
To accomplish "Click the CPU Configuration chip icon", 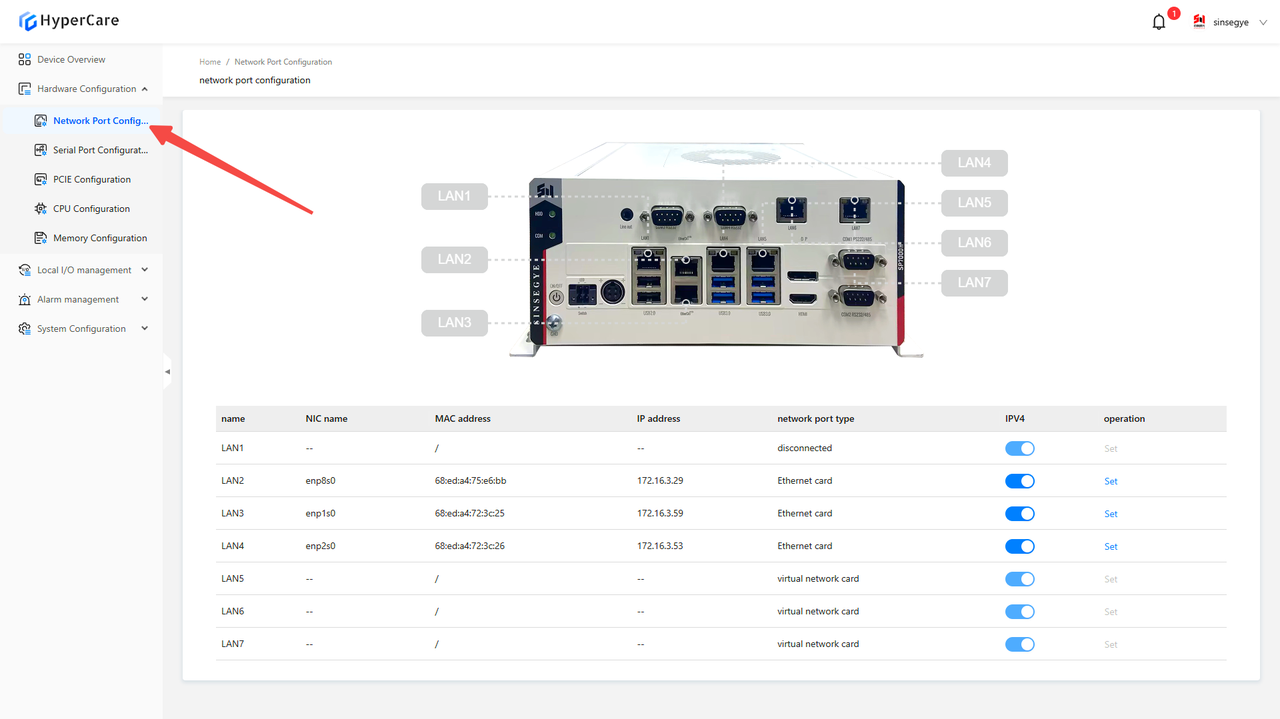I will (x=41, y=209).
